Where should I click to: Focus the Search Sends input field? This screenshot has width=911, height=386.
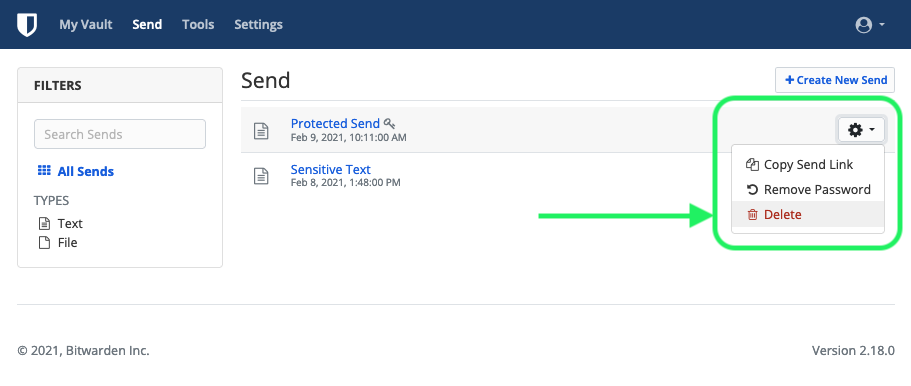click(x=120, y=134)
